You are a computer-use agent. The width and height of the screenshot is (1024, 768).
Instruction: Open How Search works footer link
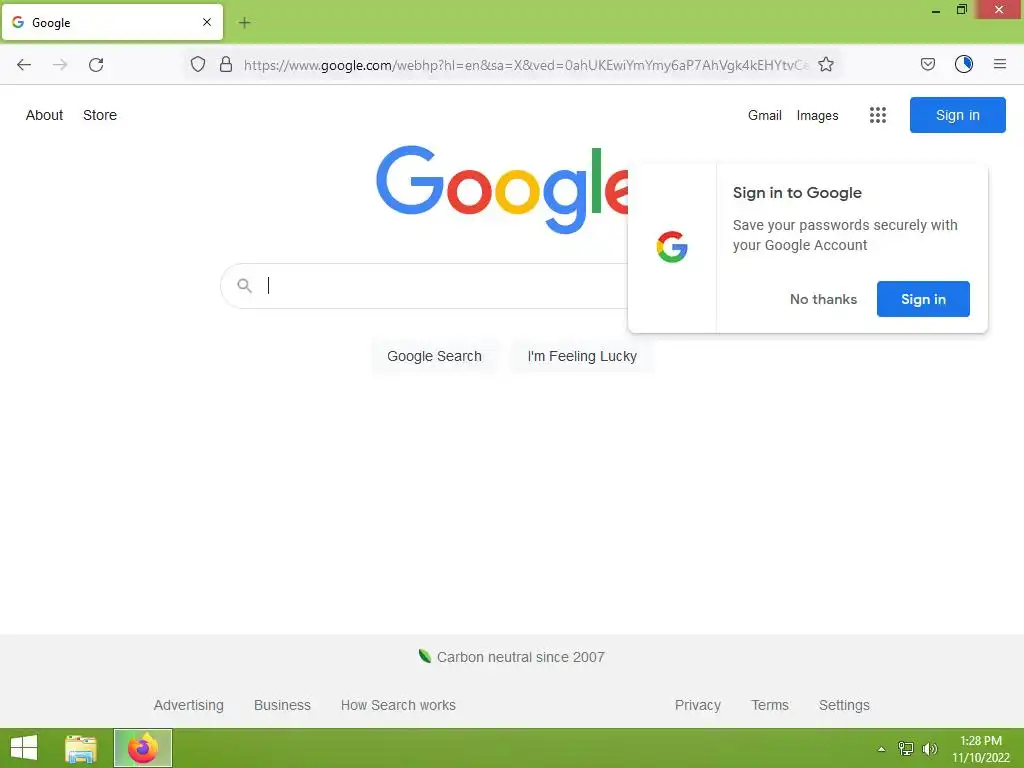pyautogui.click(x=398, y=705)
